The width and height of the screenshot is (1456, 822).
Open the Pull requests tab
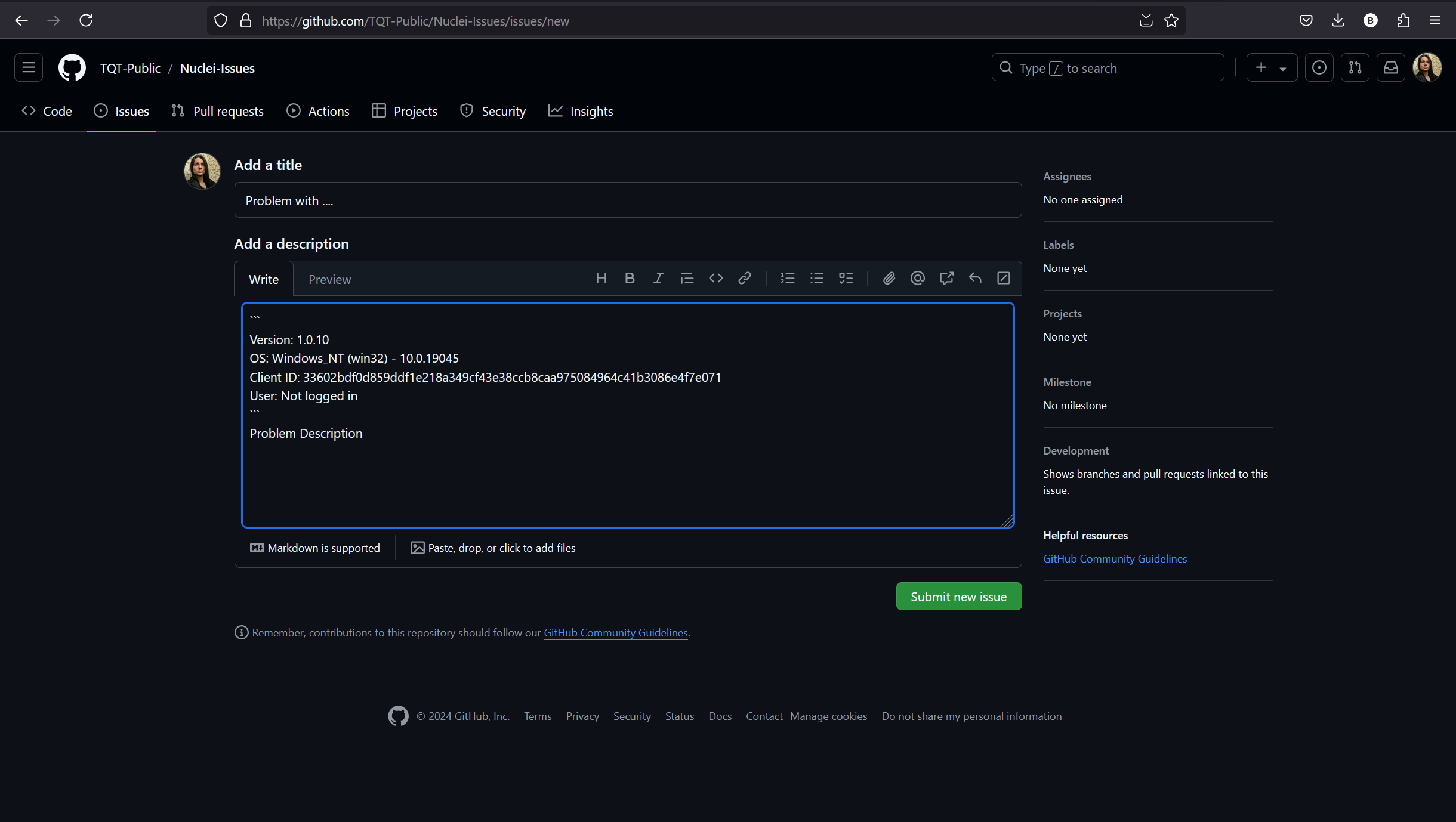(x=217, y=111)
